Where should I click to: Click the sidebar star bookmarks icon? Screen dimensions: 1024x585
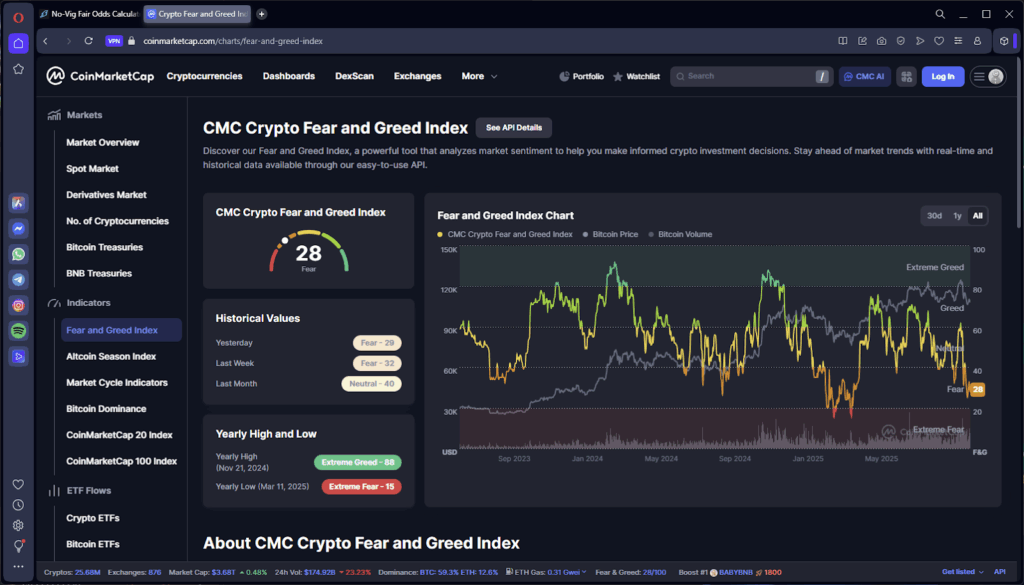[18, 69]
